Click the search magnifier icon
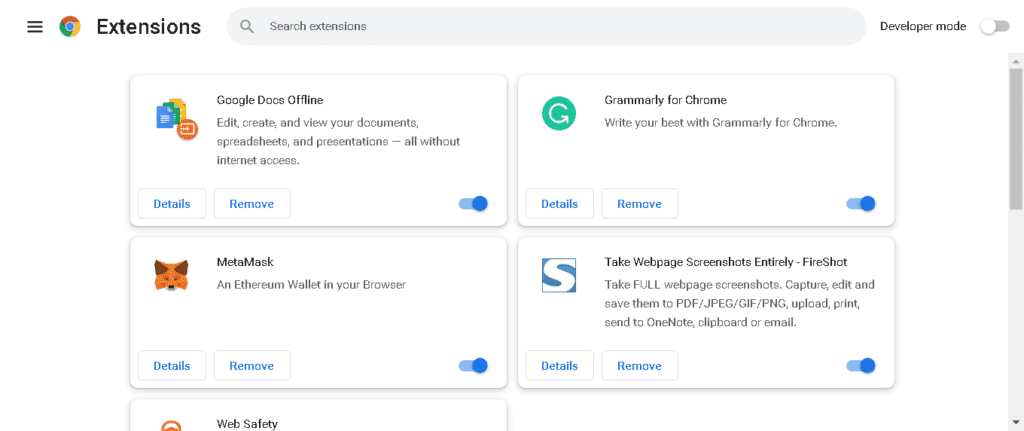 pyautogui.click(x=246, y=26)
